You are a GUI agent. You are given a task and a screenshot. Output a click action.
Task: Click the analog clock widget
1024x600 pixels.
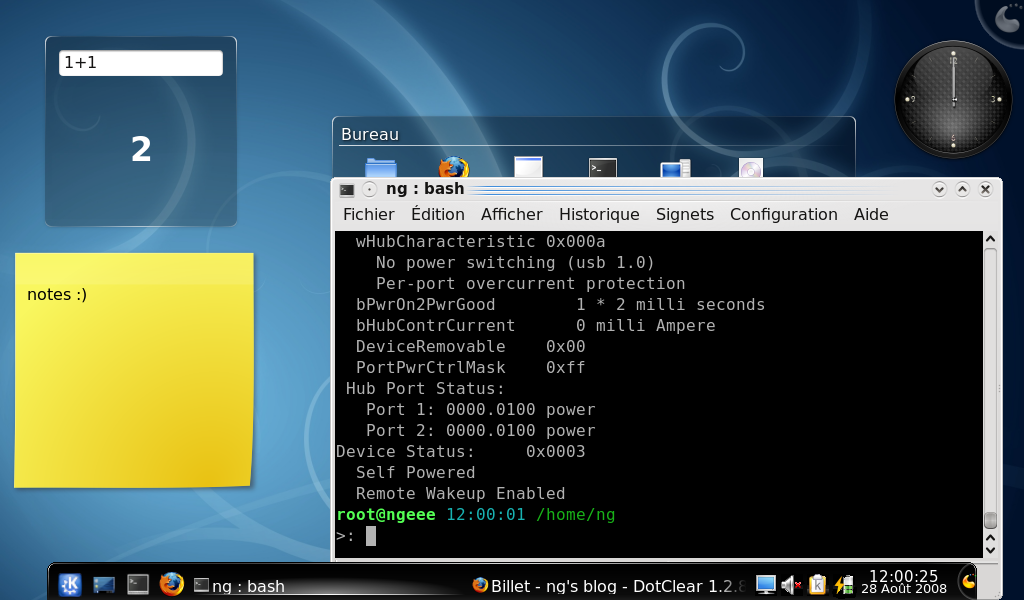(x=953, y=99)
